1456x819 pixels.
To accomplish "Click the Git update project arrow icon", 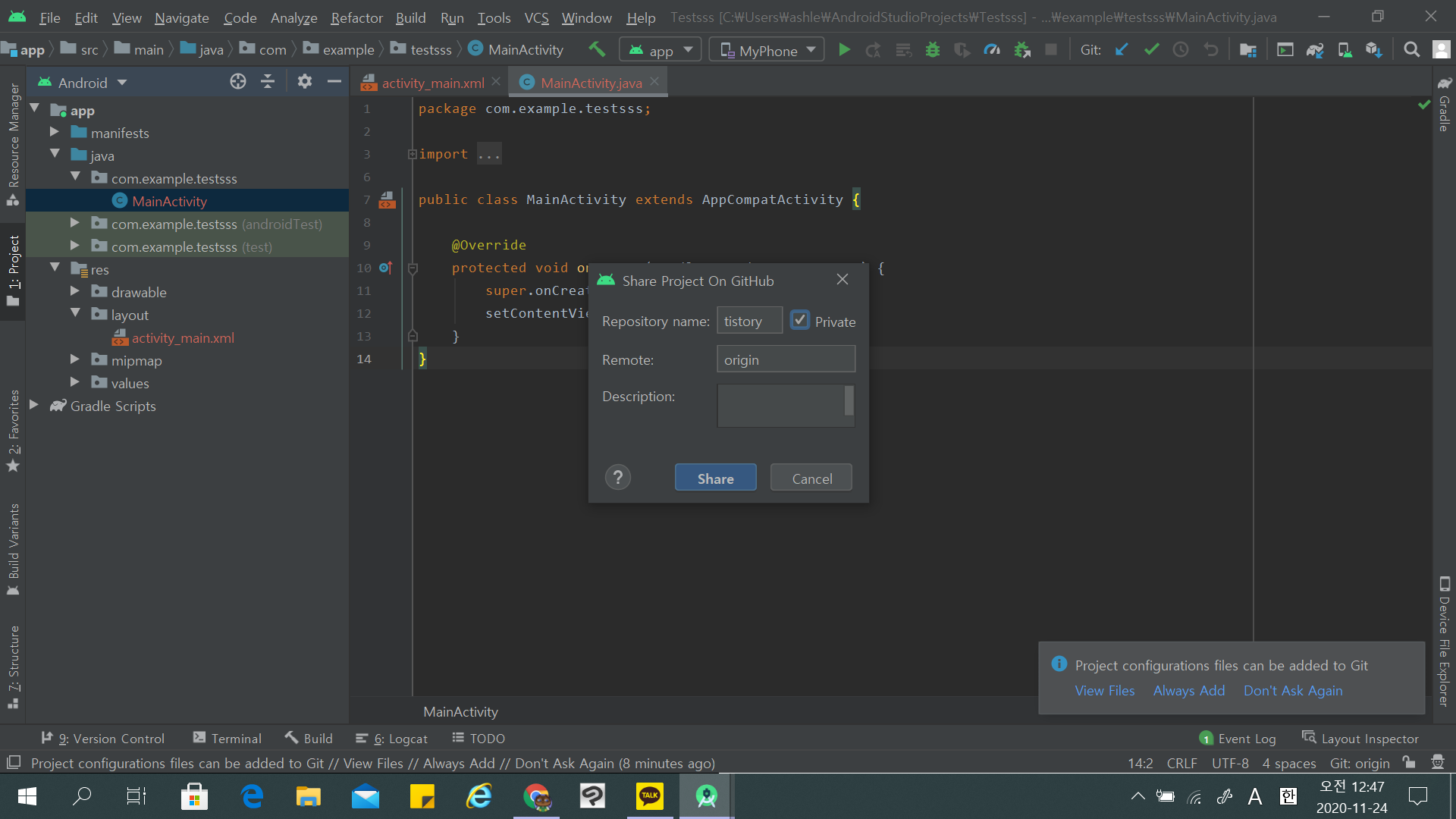I will point(1122,50).
